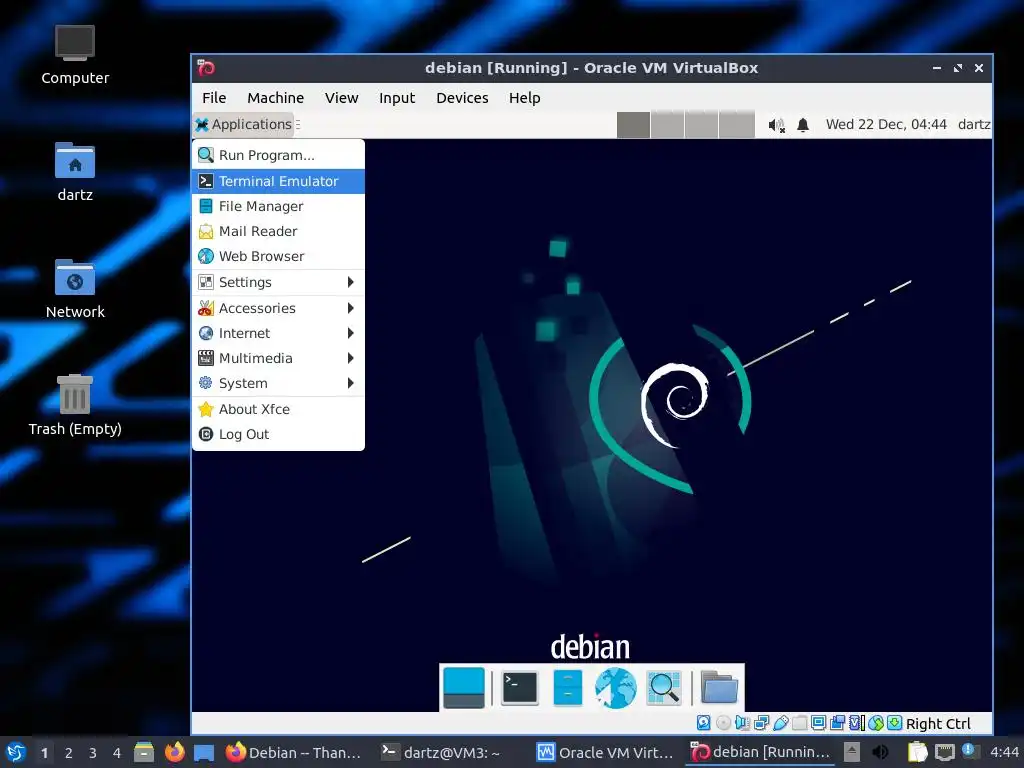This screenshot has width=1024, height=768.
Task: Click Show Desktop icon in guest dock
Action: (x=464, y=688)
